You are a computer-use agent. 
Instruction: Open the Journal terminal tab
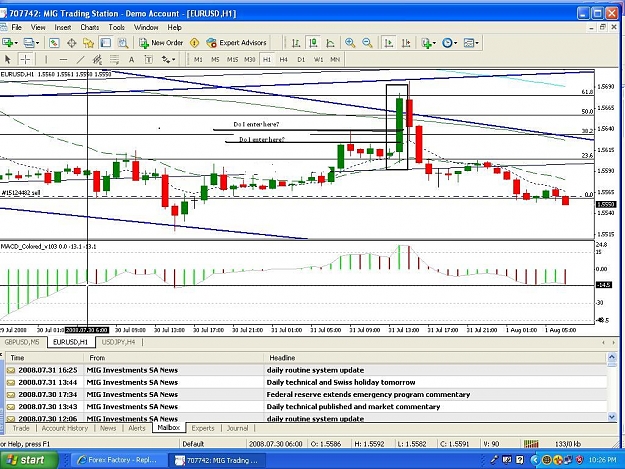pos(237,428)
